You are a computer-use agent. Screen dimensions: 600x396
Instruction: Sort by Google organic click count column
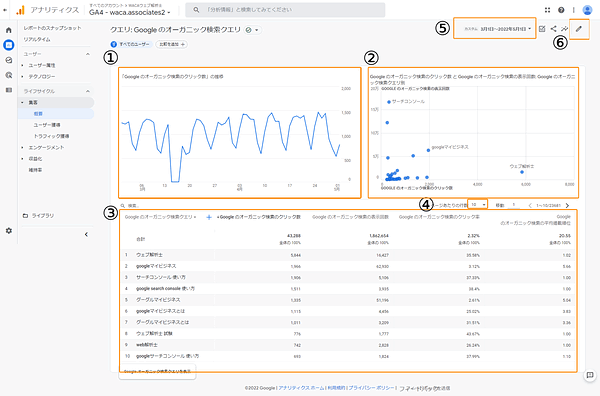coord(259,217)
